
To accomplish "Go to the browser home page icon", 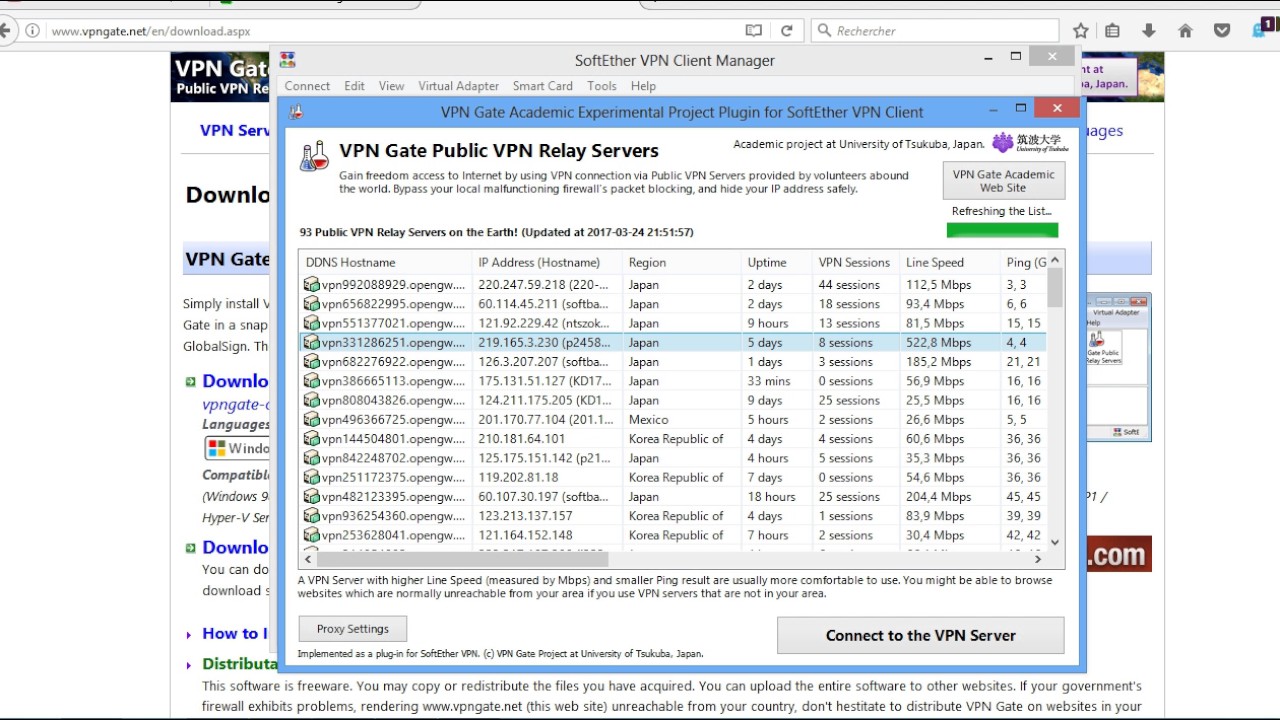I will point(1185,31).
